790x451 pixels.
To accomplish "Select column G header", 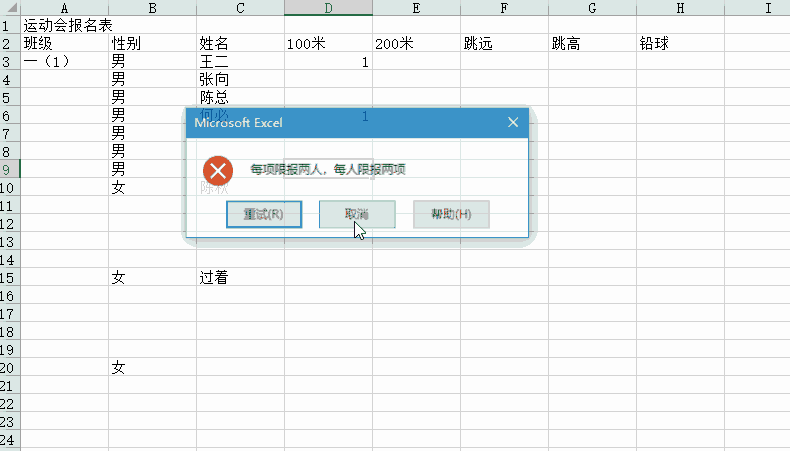I will point(592,8).
